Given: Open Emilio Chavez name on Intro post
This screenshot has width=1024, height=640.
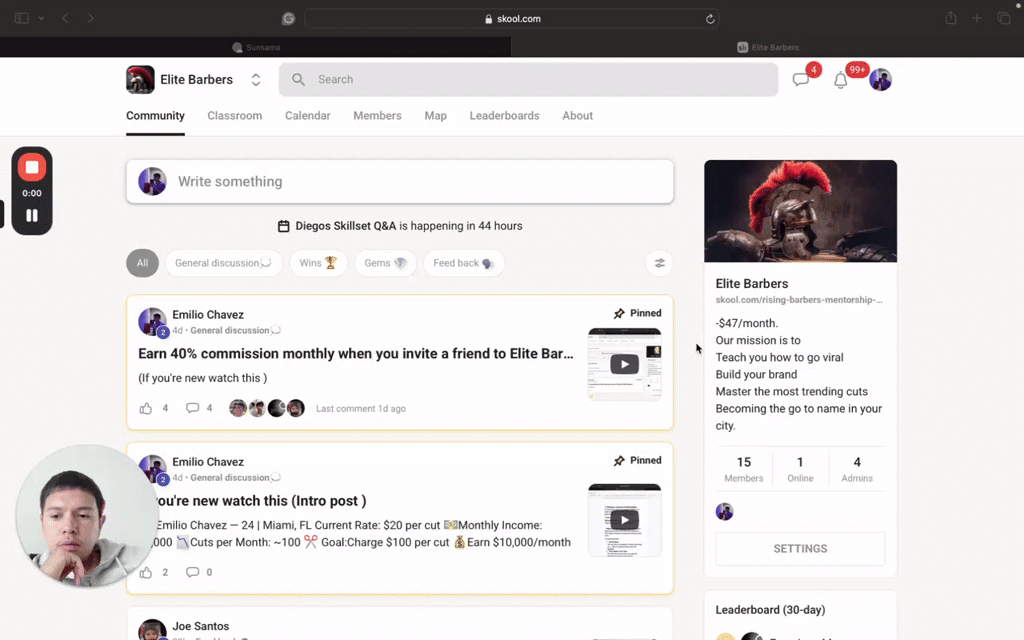Looking at the screenshot, I should pyautogui.click(x=208, y=462).
